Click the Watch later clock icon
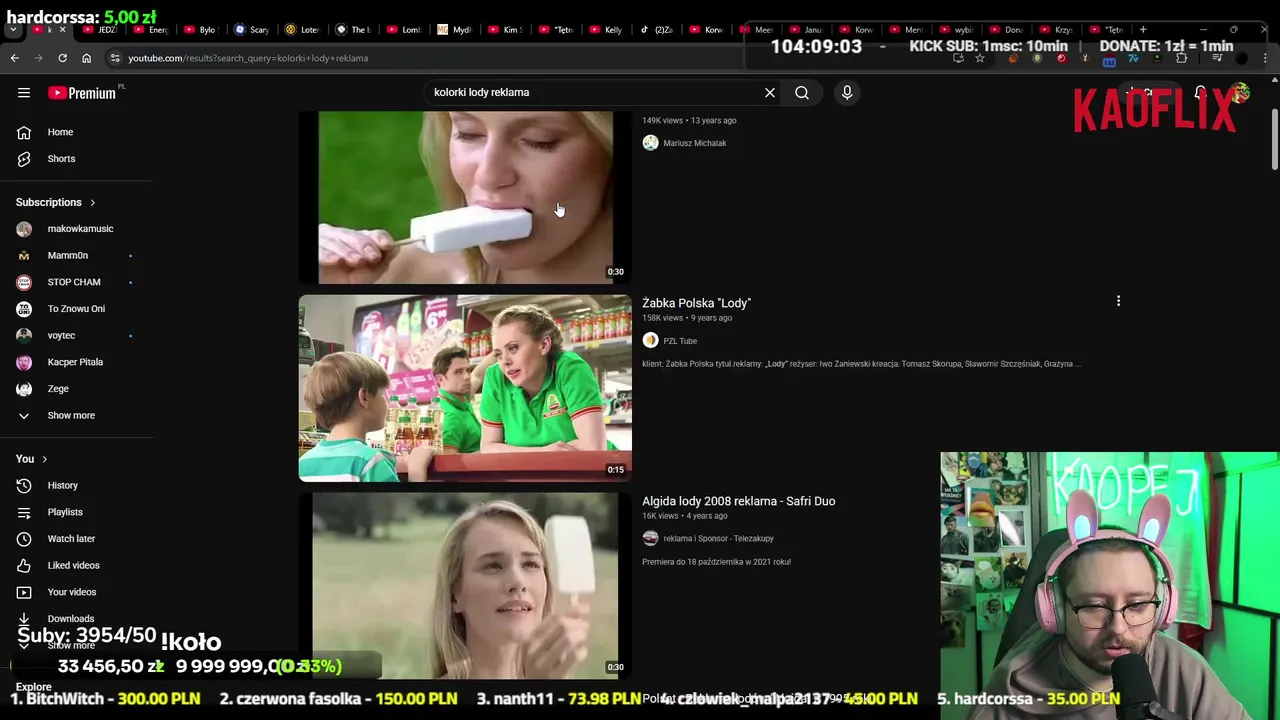 [x=24, y=539]
